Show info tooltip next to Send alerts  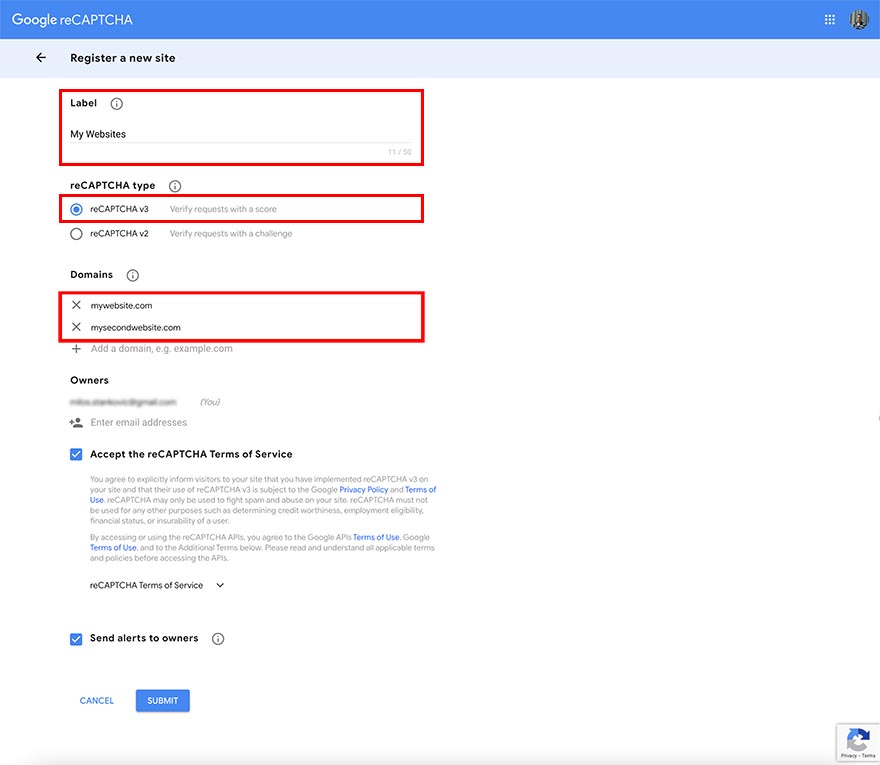pyautogui.click(x=218, y=639)
